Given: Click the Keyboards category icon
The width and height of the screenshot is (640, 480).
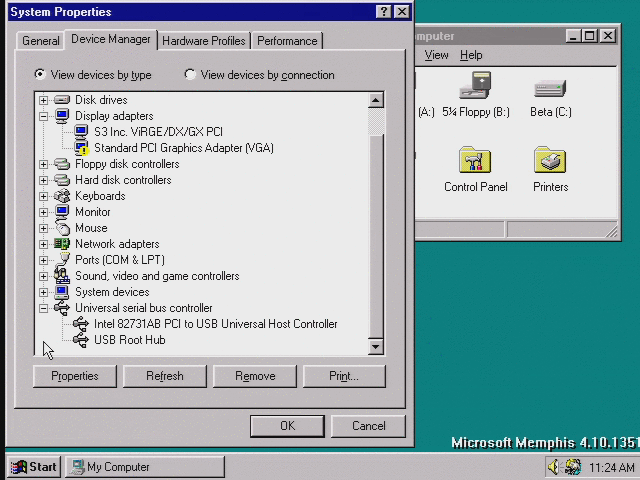Looking at the screenshot, I should (62, 196).
